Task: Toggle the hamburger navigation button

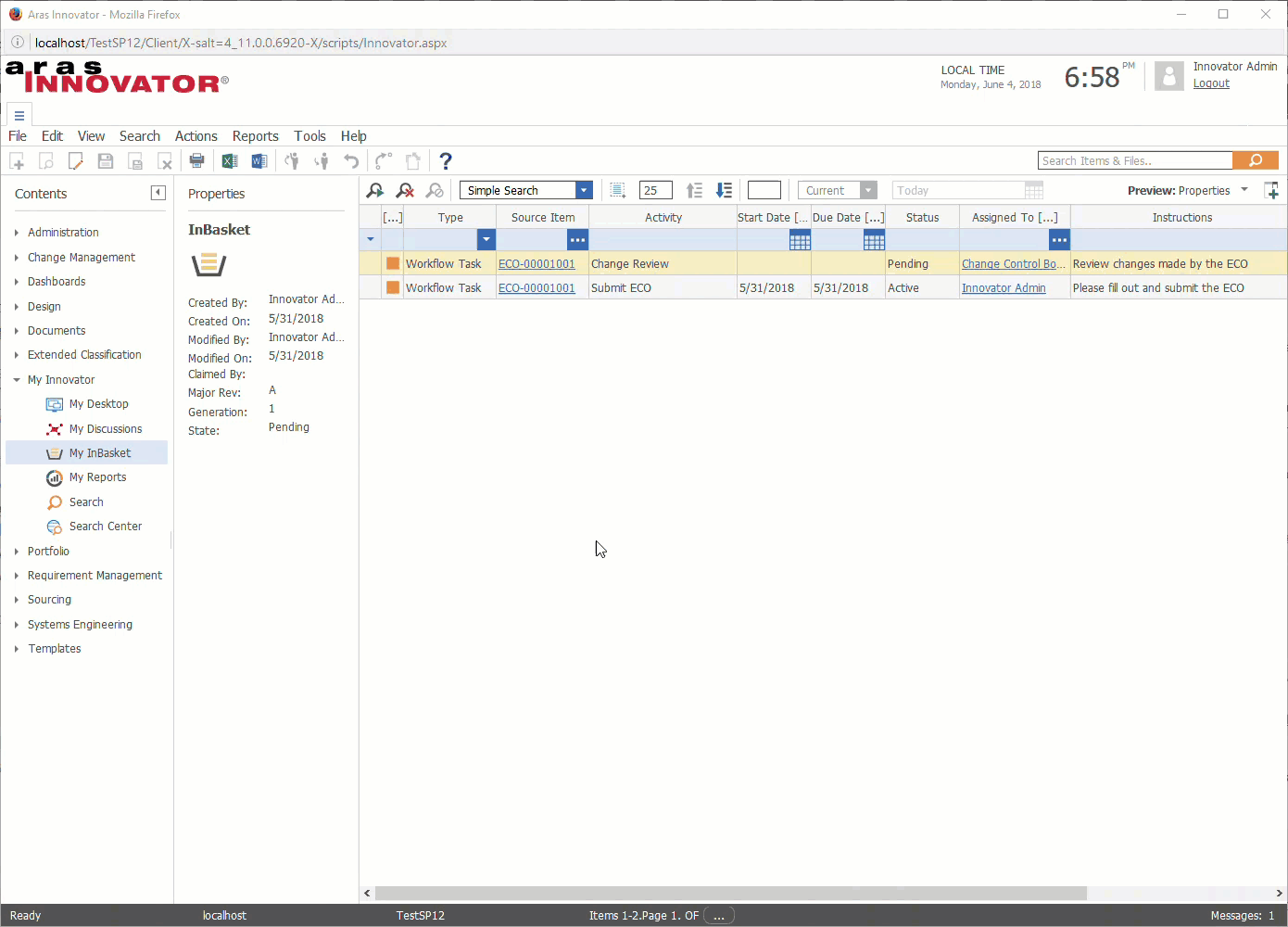Action: [19, 116]
